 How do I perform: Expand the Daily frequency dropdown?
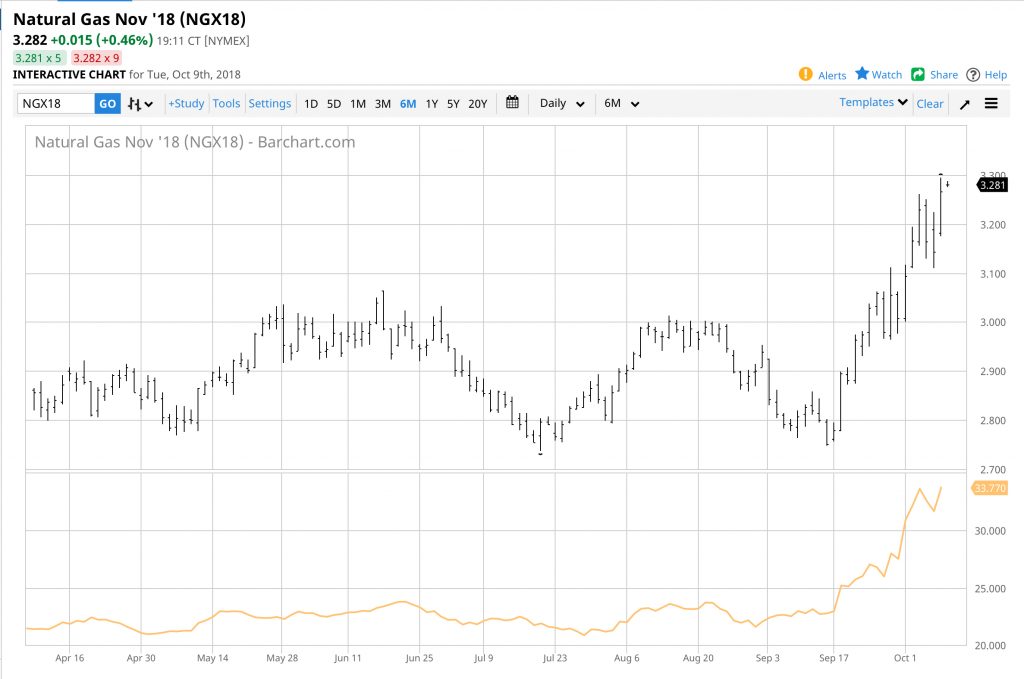point(562,104)
